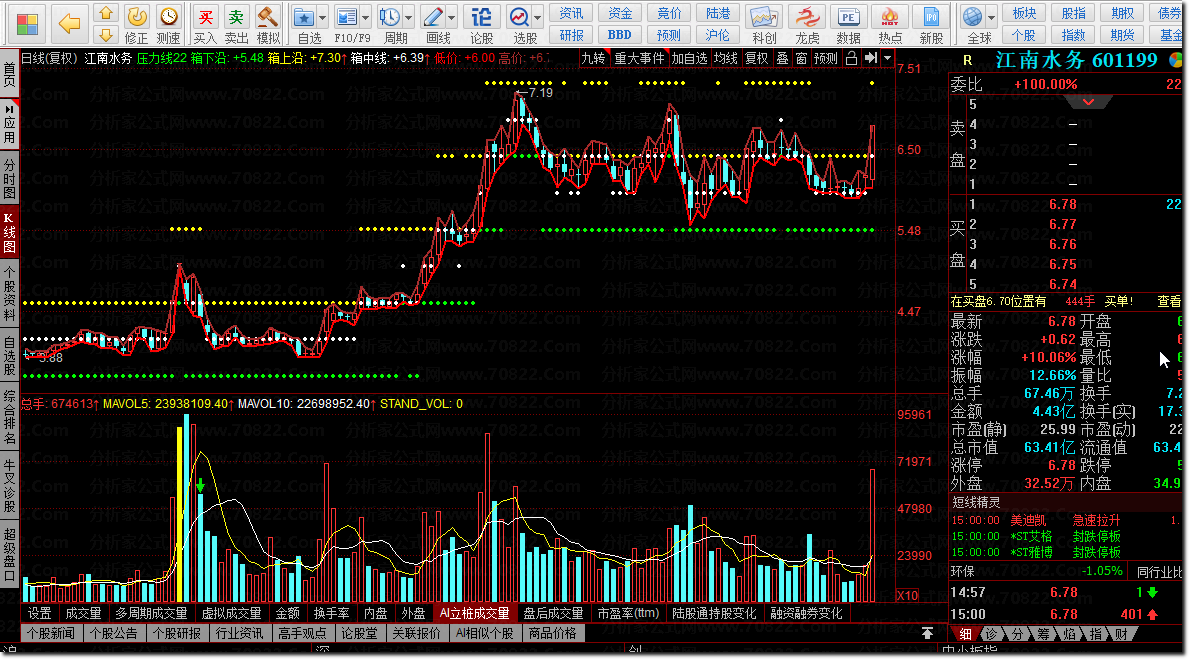Toggle 预测 forecast on chart
The height and width of the screenshot is (660, 1191).
coord(826,58)
